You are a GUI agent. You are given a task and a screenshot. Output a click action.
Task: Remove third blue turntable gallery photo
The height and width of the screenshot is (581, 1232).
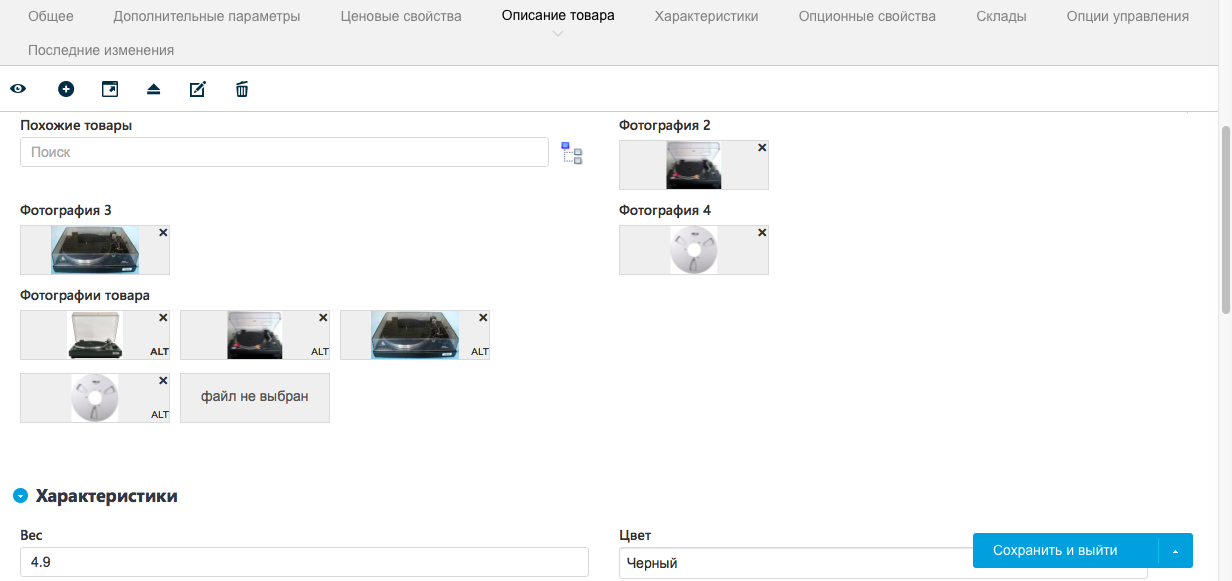(483, 317)
